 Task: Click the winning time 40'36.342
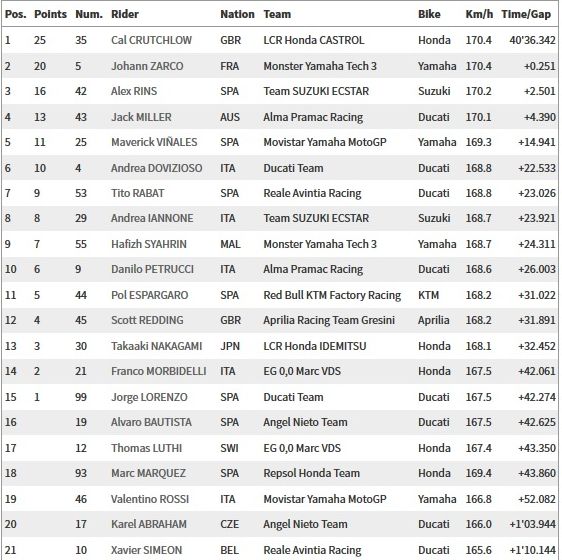pos(532,40)
